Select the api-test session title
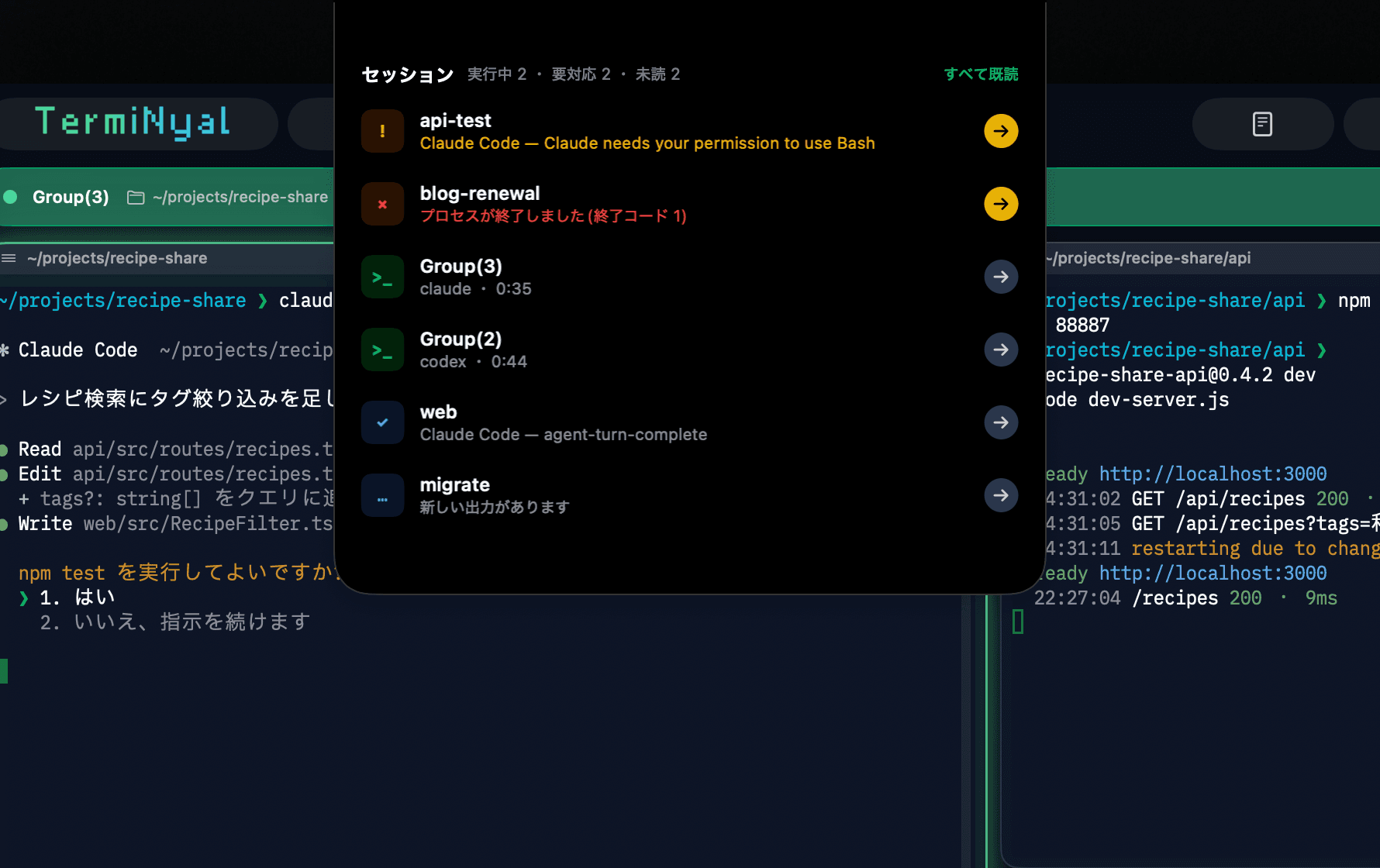 point(455,121)
